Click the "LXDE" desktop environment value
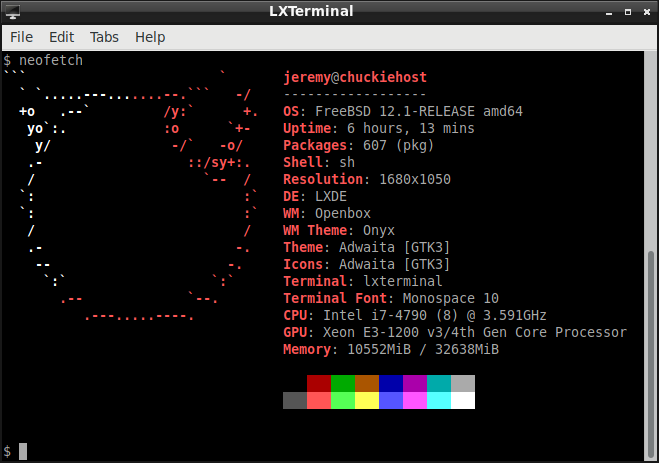This screenshot has height=463, width=659. point(331,197)
